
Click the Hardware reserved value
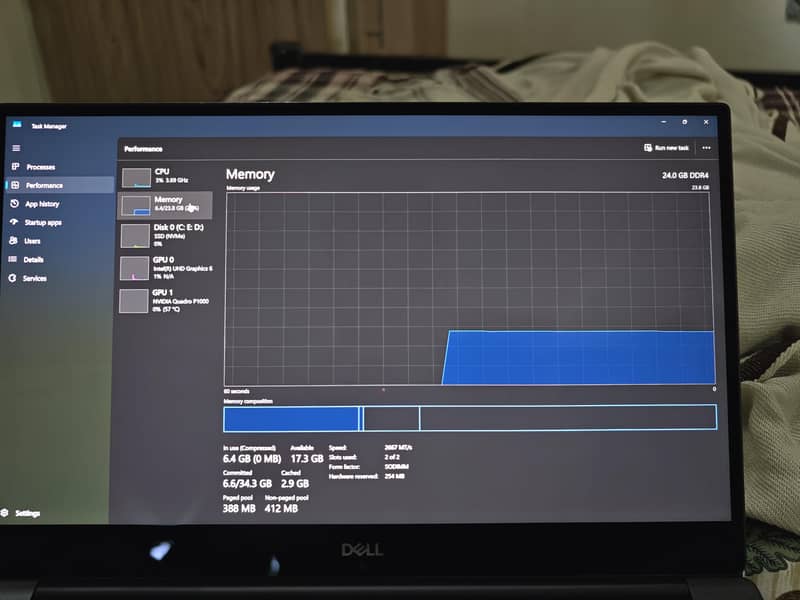[394, 476]
